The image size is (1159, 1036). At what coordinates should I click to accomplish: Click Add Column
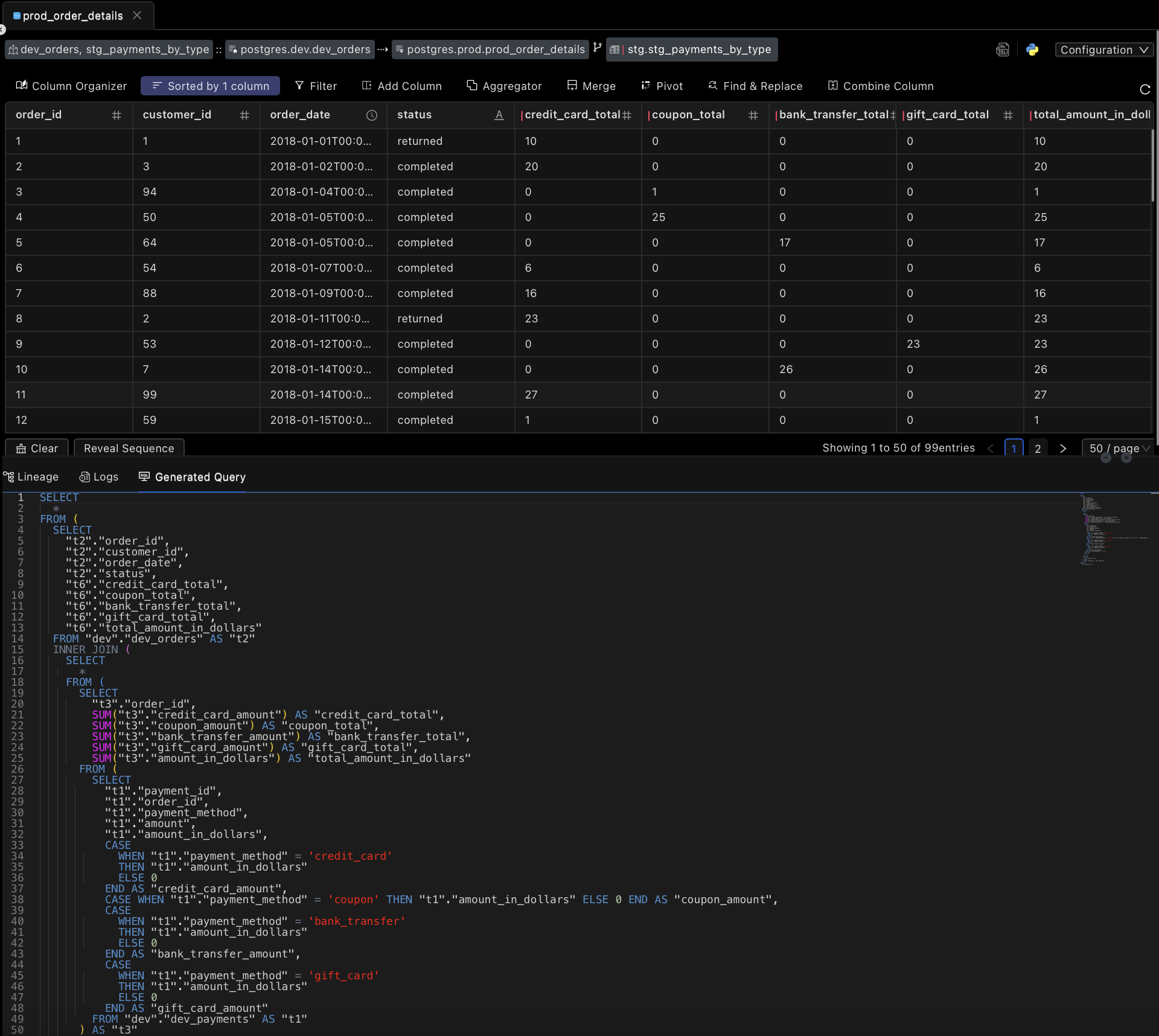(x=401, y=86)
